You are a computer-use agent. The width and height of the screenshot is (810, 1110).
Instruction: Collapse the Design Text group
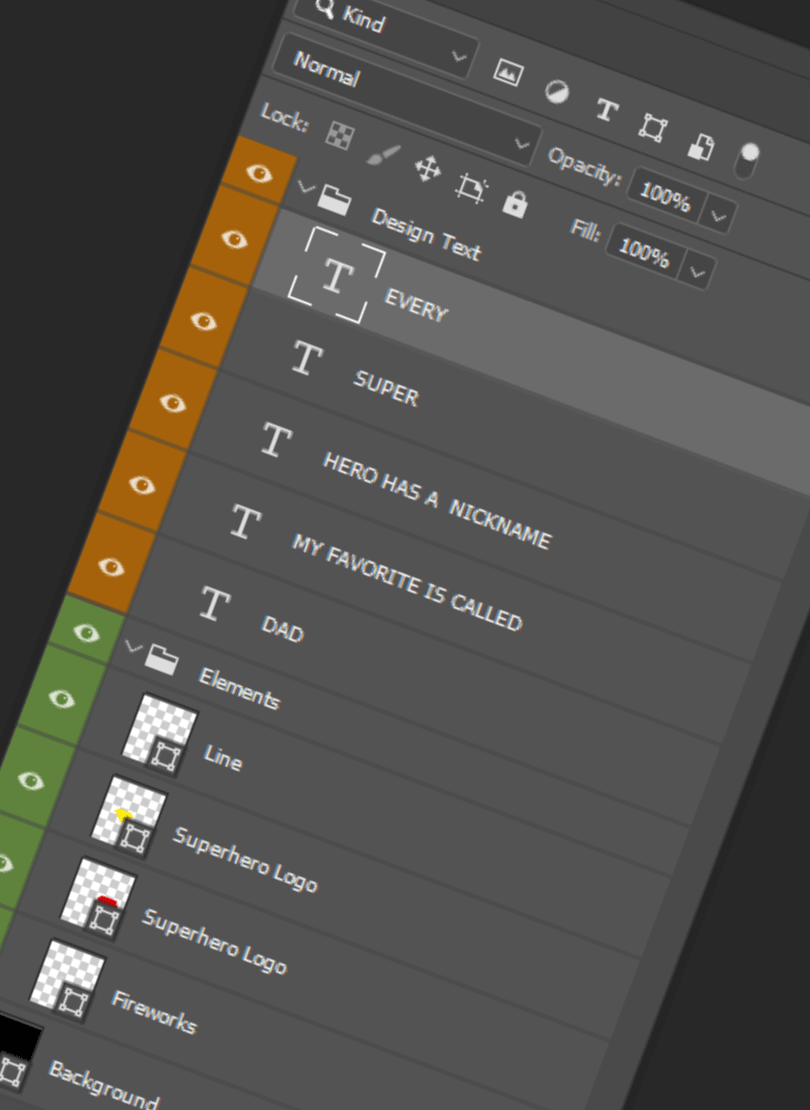click(305, 186)
